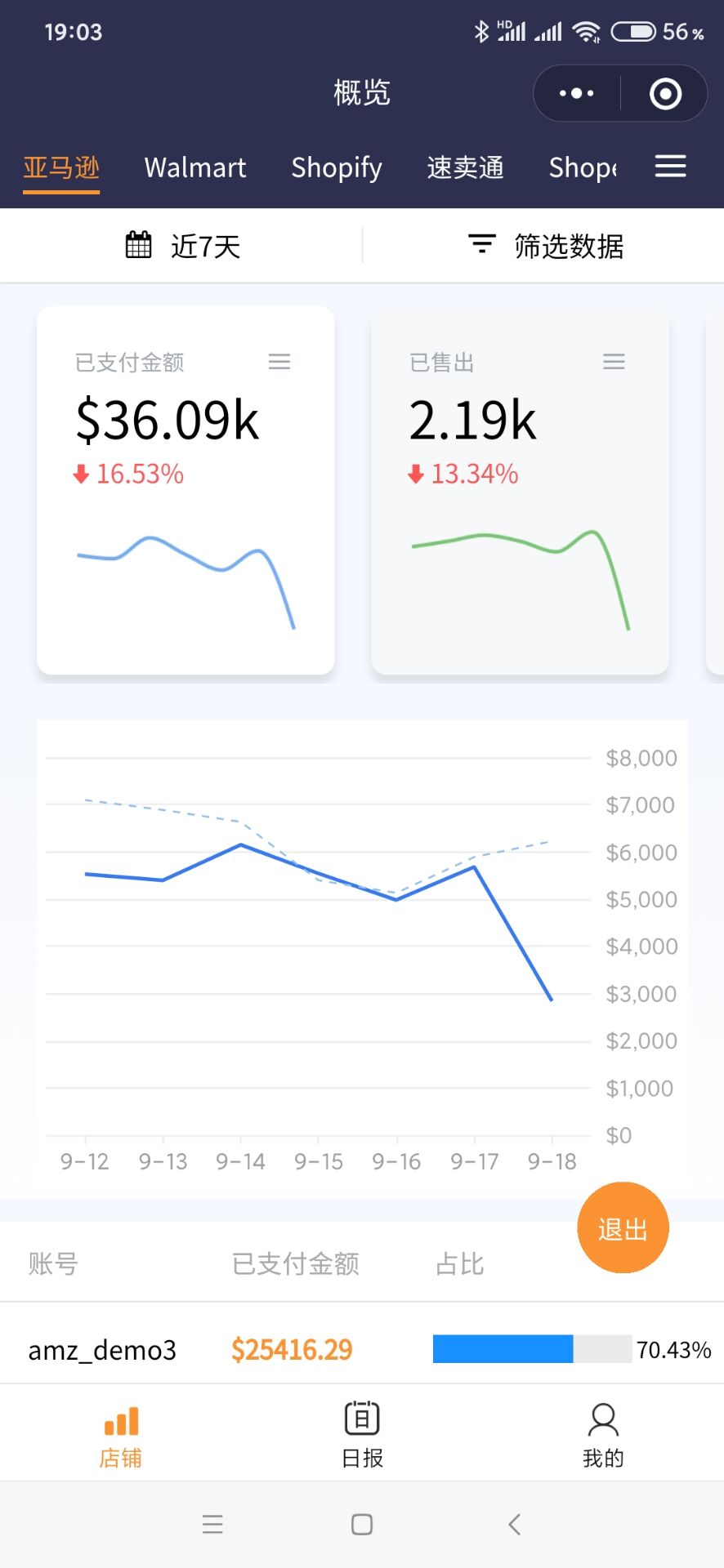This screenshot has width=724, height=1568.
Task: Open the amz_demo3 account row
Action: pyautogui.click(x=102, y=1350)
